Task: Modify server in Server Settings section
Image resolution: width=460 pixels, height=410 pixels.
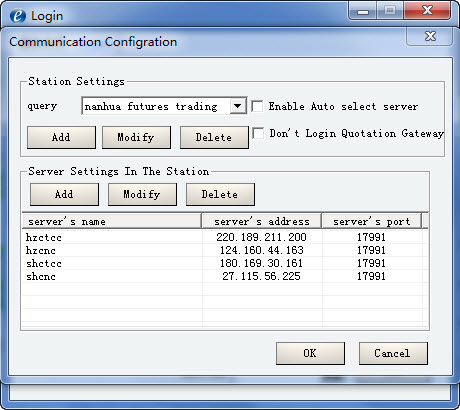Action: coord(142,194)
